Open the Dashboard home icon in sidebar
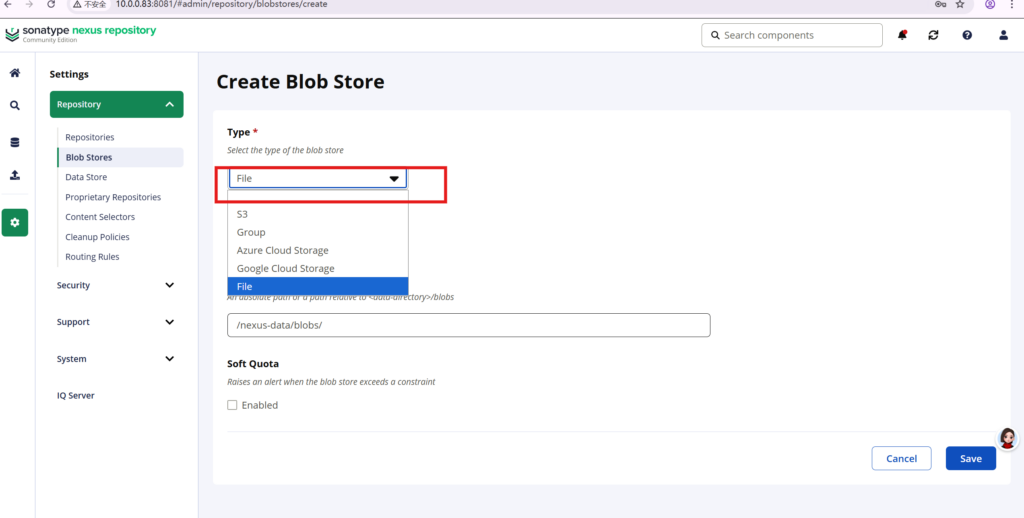The width and height of the screenshot is (1024, 518). point(15,73)
